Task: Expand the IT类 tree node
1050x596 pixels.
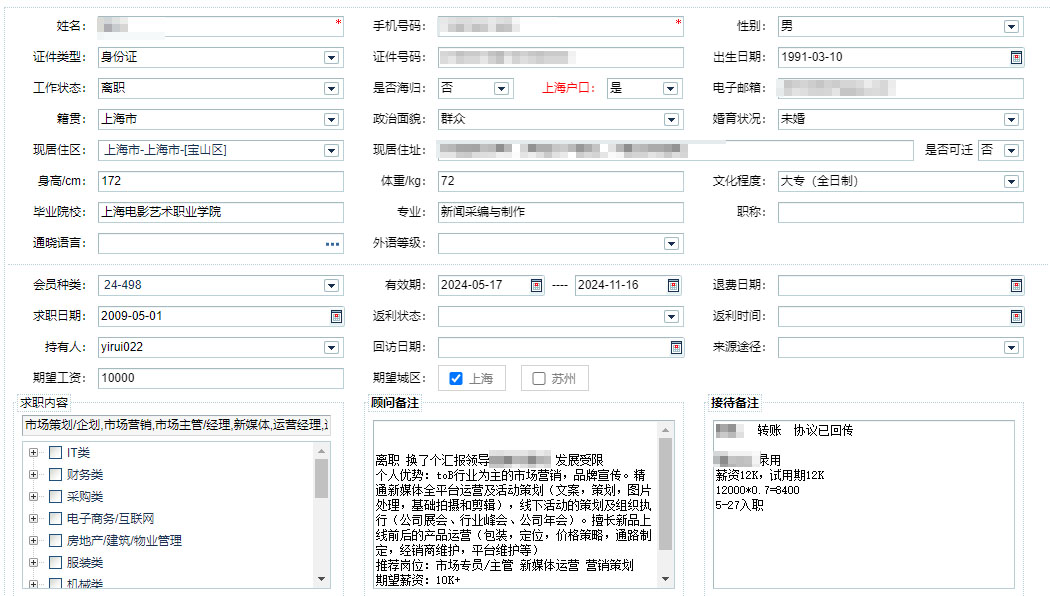Action: point(33,453)
